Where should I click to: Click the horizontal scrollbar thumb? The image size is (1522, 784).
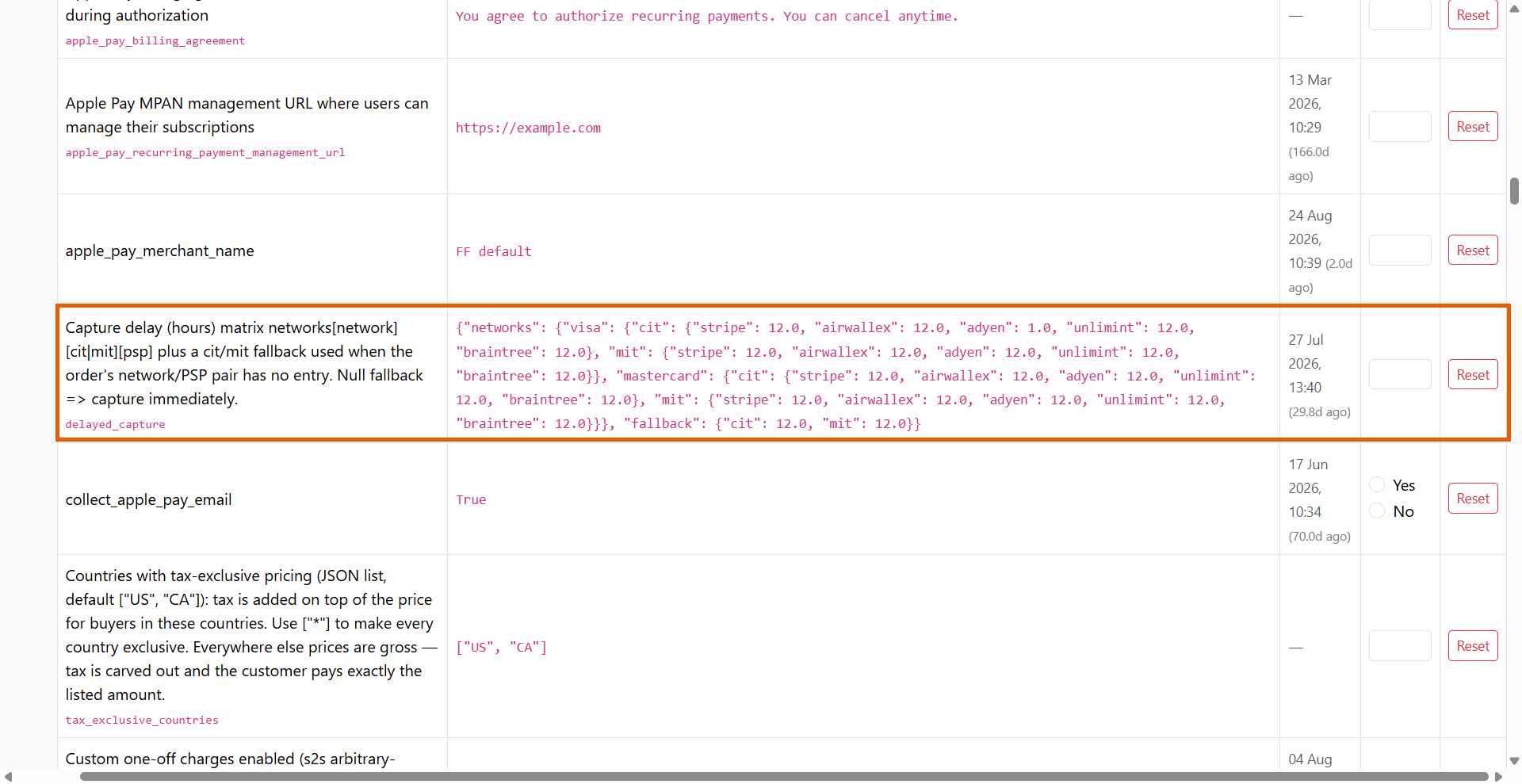click(784, 777)
